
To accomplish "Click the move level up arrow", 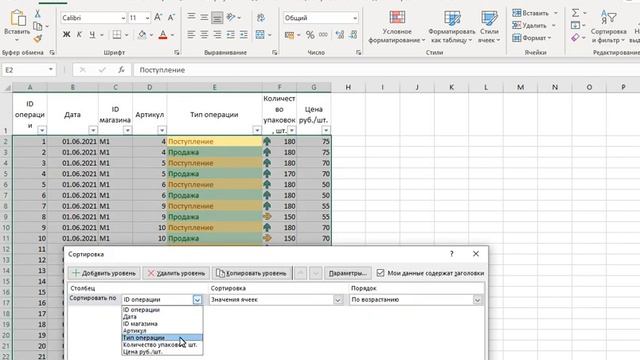I will coord(300,273).
